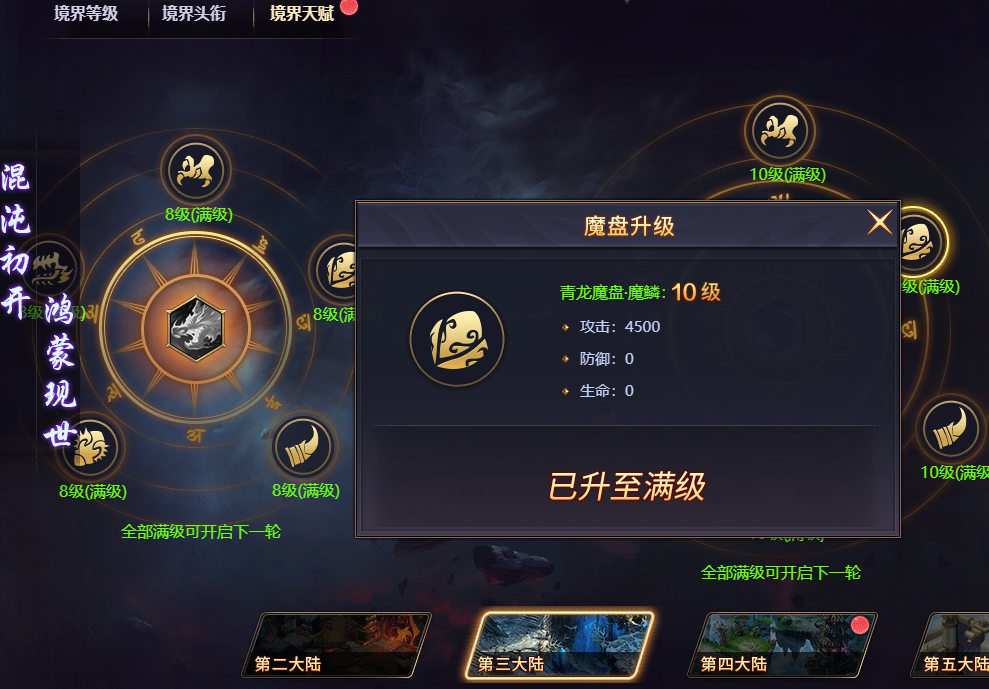The width and height of the screenshot is (989, 689).
Task: Open the 境界天赋 tab
Action: [x=301, y=13]
